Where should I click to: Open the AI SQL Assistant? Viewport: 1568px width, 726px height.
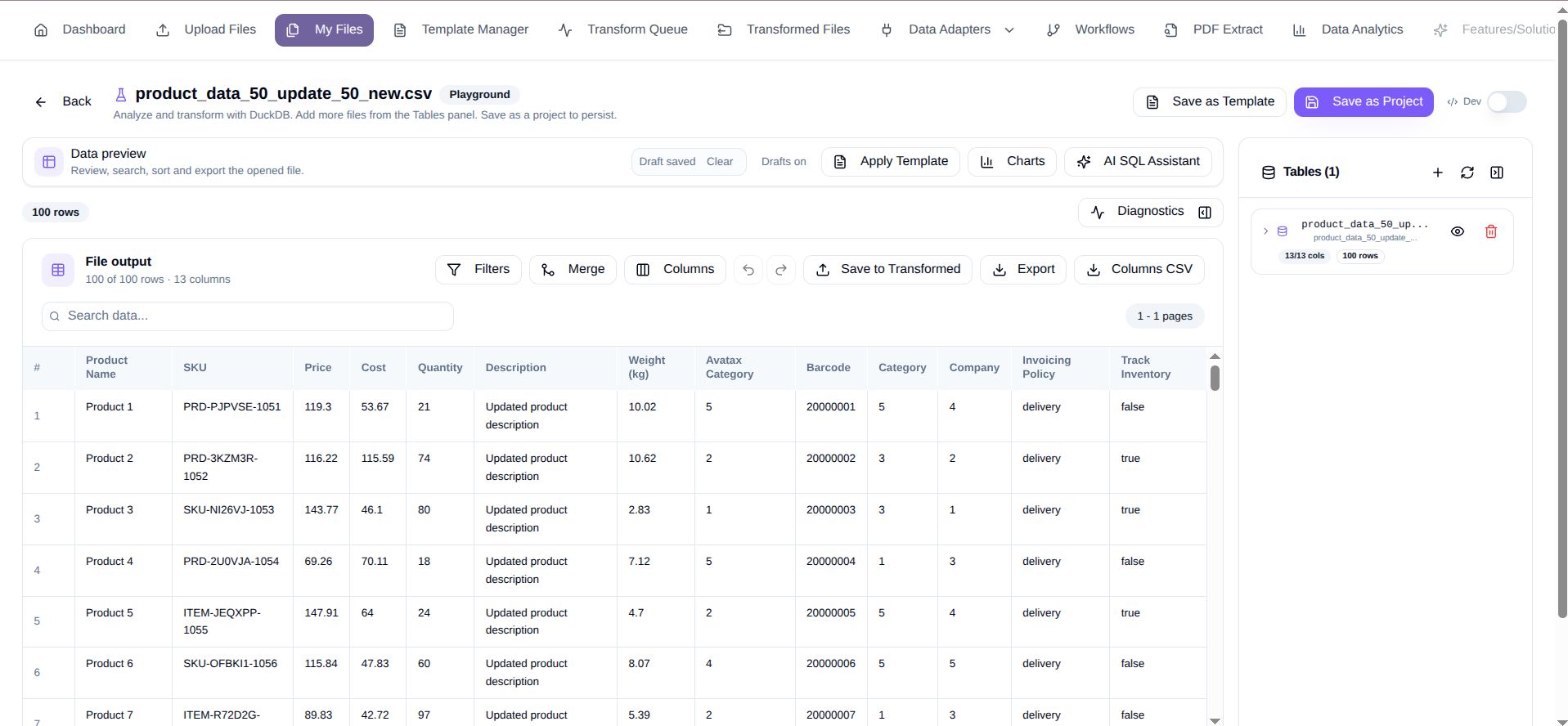[1138, 162]
